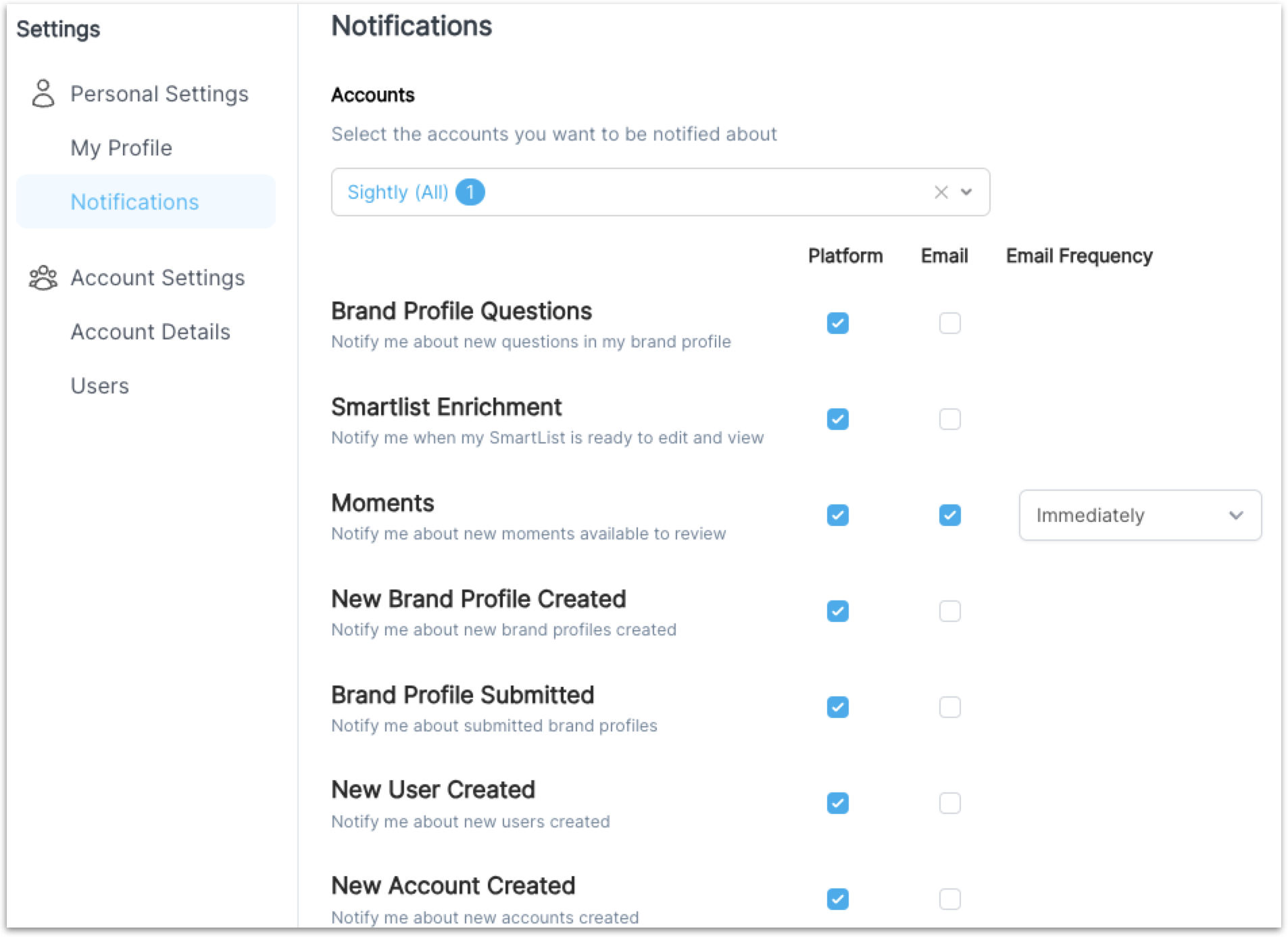Viewport: 1288px width, 937px height.
Task: Go to Account Details
Action: [x=151, y=332]
